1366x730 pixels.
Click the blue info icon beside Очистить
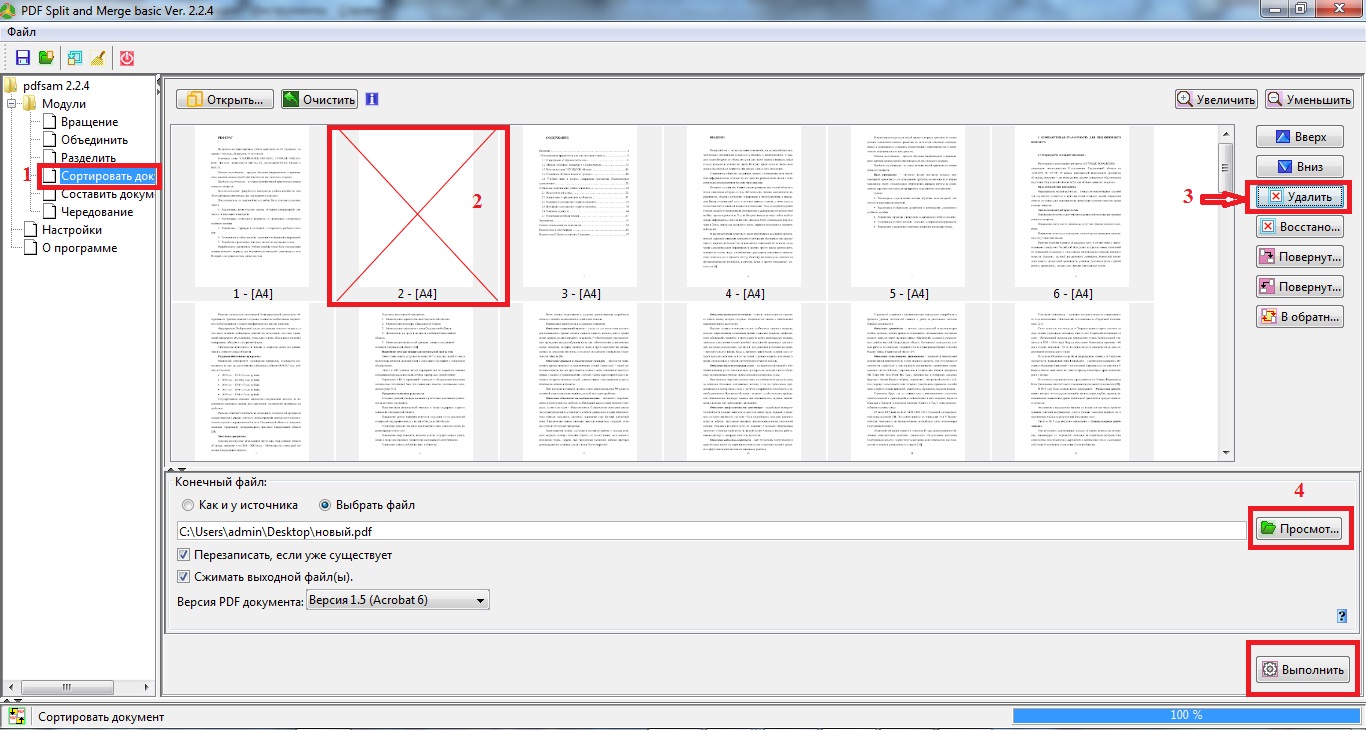pos(372,99)
